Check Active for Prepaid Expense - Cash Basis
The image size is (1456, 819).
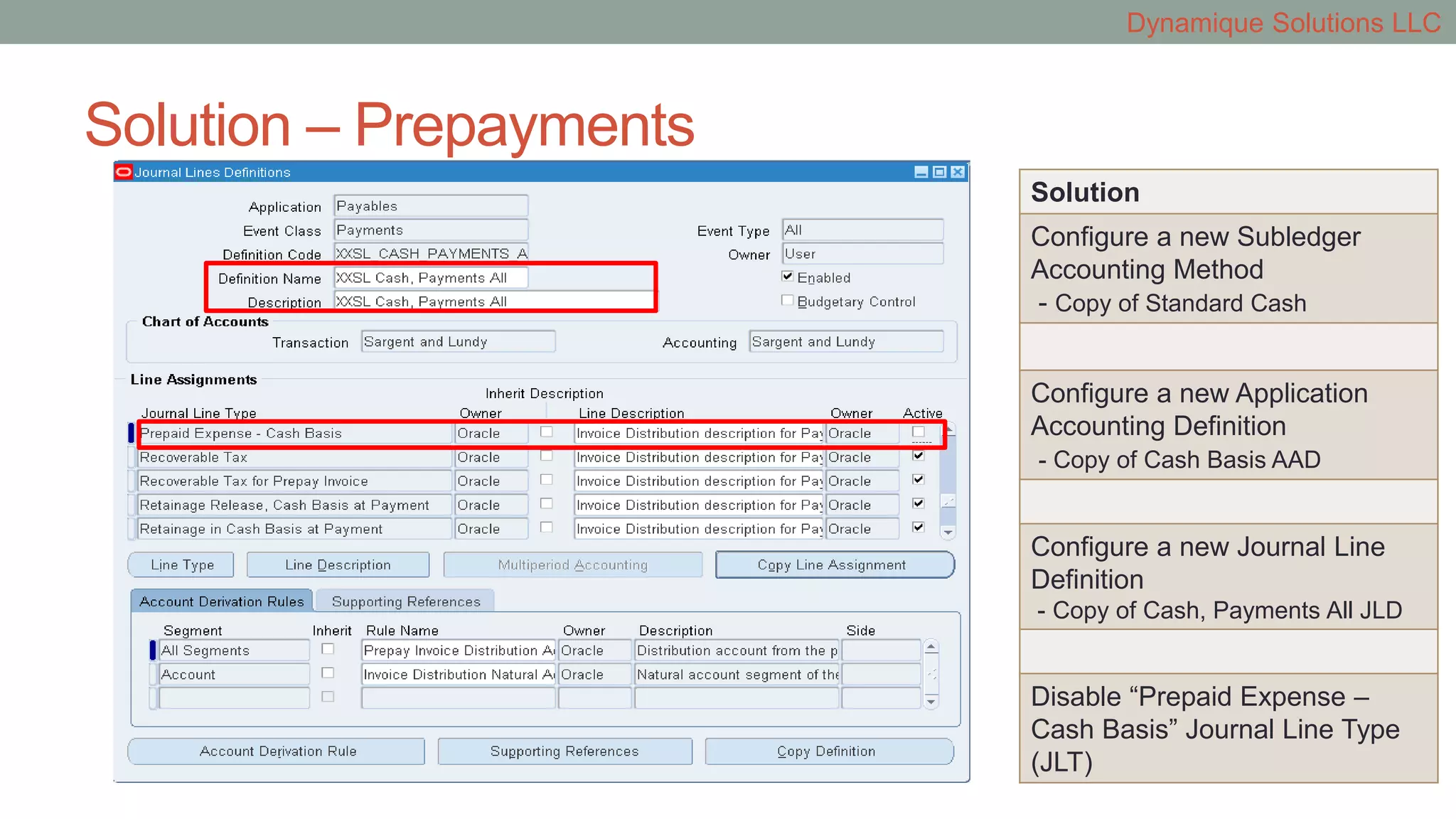(x=919, y=432)
